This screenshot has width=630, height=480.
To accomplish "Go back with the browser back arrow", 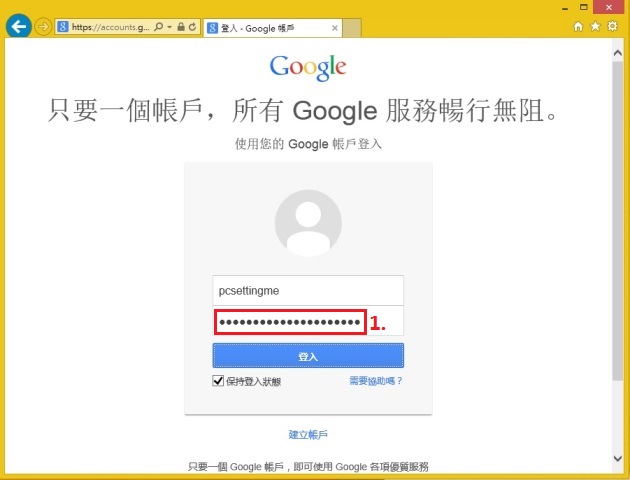I will 18,27.
